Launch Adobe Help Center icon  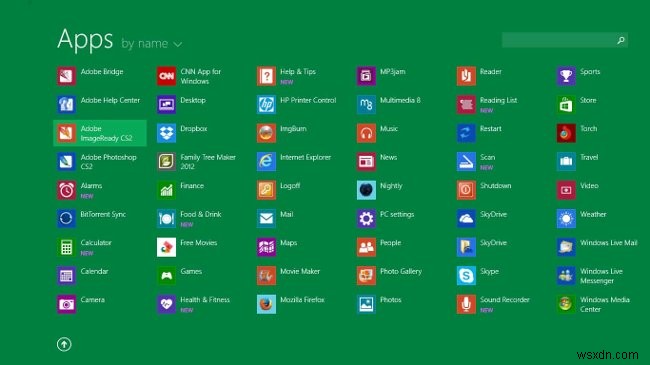[66, 105]
